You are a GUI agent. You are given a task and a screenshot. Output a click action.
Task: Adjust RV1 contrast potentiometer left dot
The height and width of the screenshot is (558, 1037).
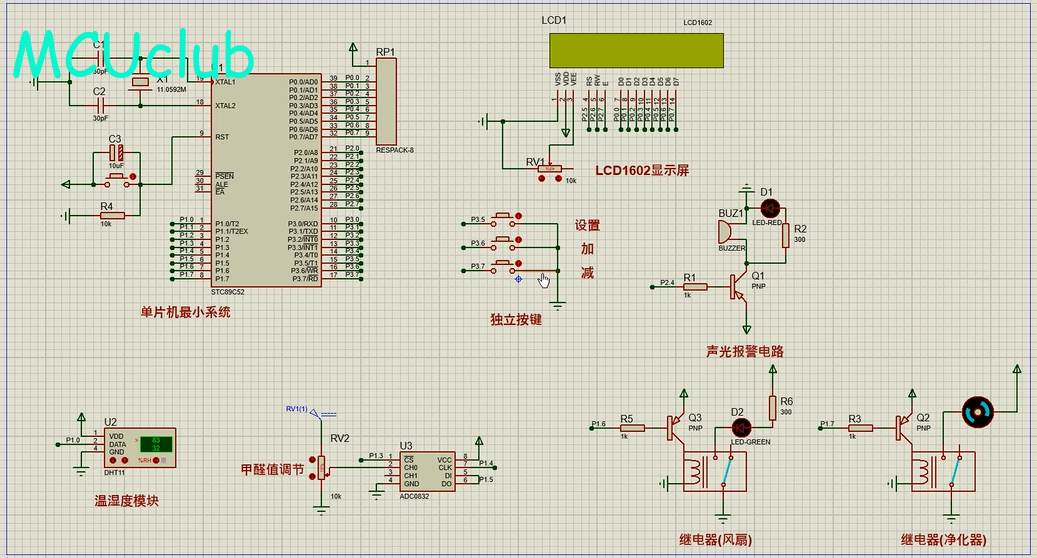[x=543, y=180]
